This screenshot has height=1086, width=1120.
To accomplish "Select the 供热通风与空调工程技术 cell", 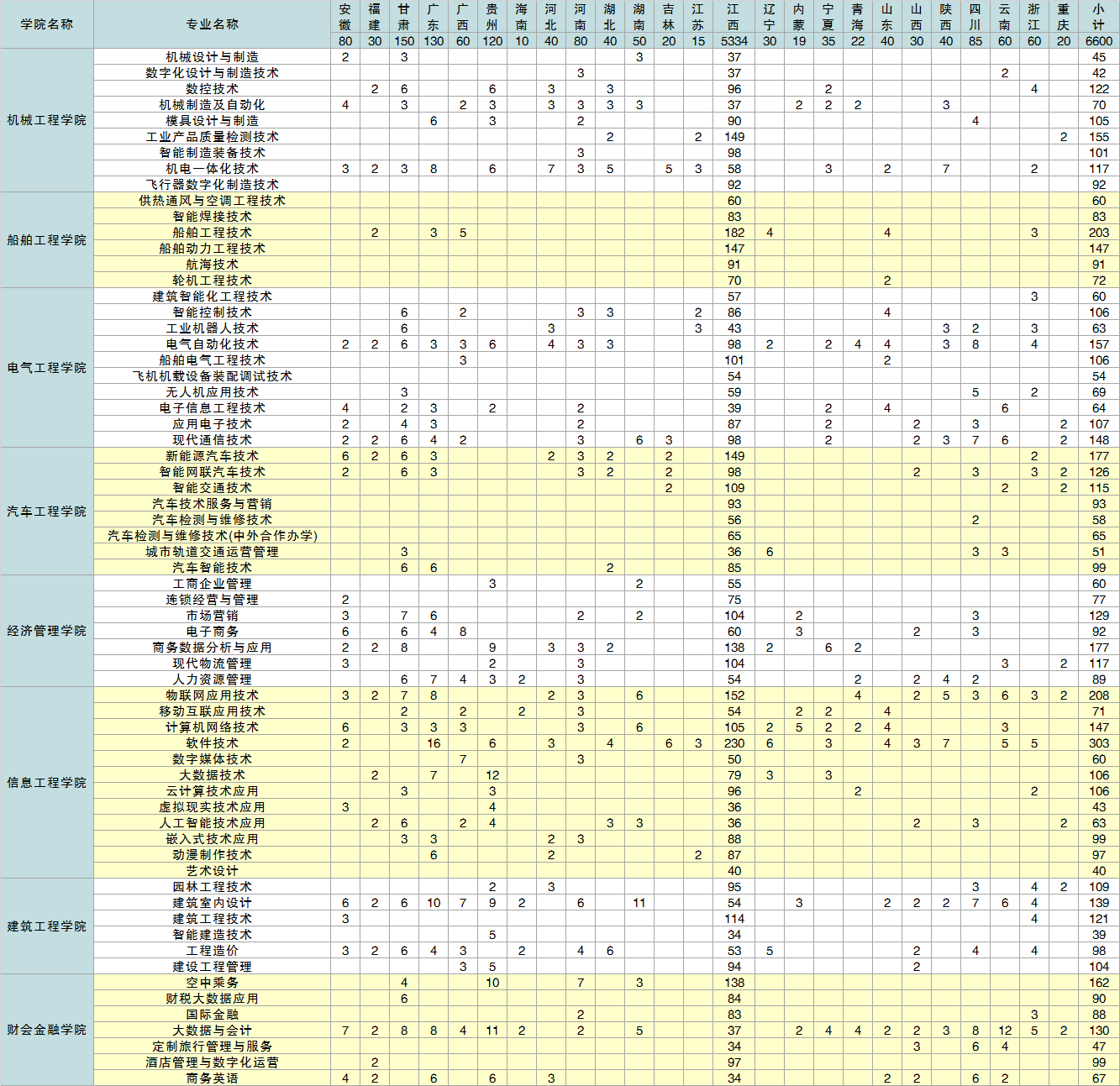I will pos(213,201).
